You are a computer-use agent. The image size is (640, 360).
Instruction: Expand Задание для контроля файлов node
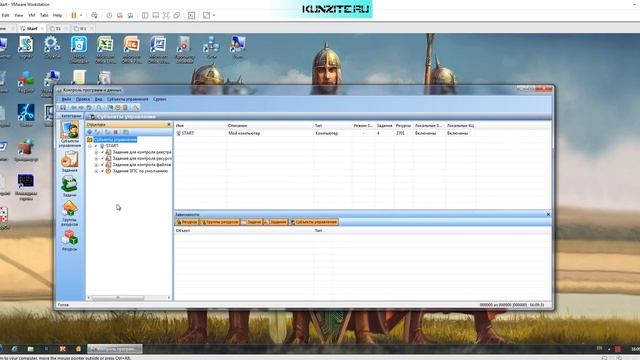tap(96, 165)
